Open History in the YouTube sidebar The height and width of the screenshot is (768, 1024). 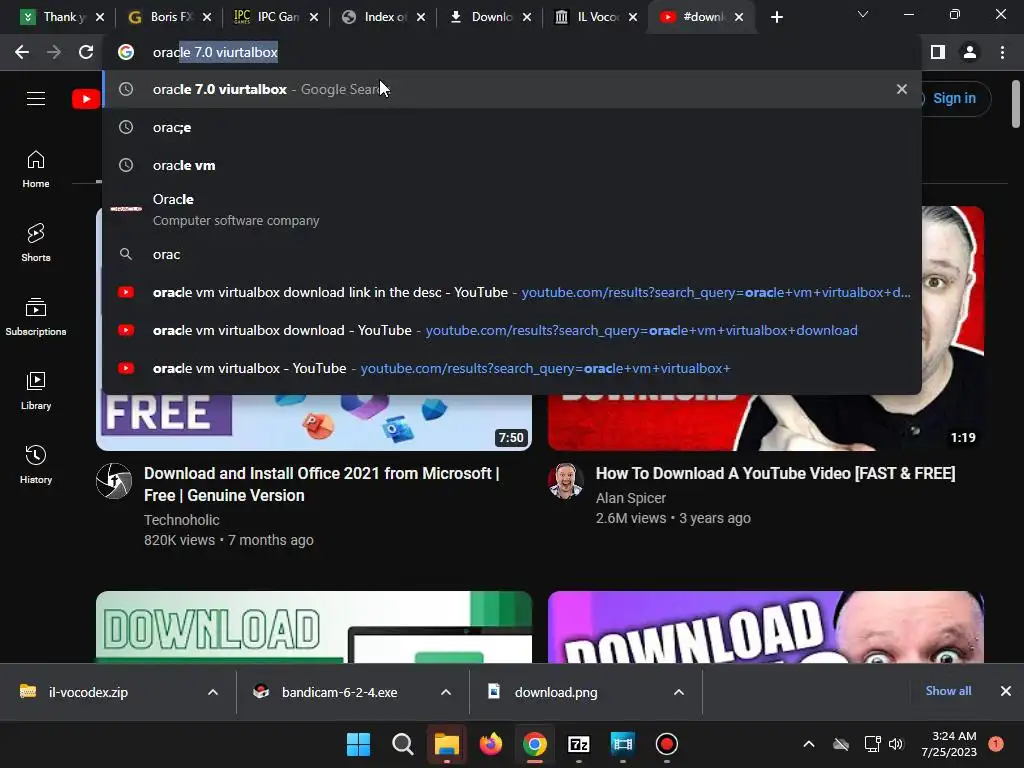tap(36, 464)
